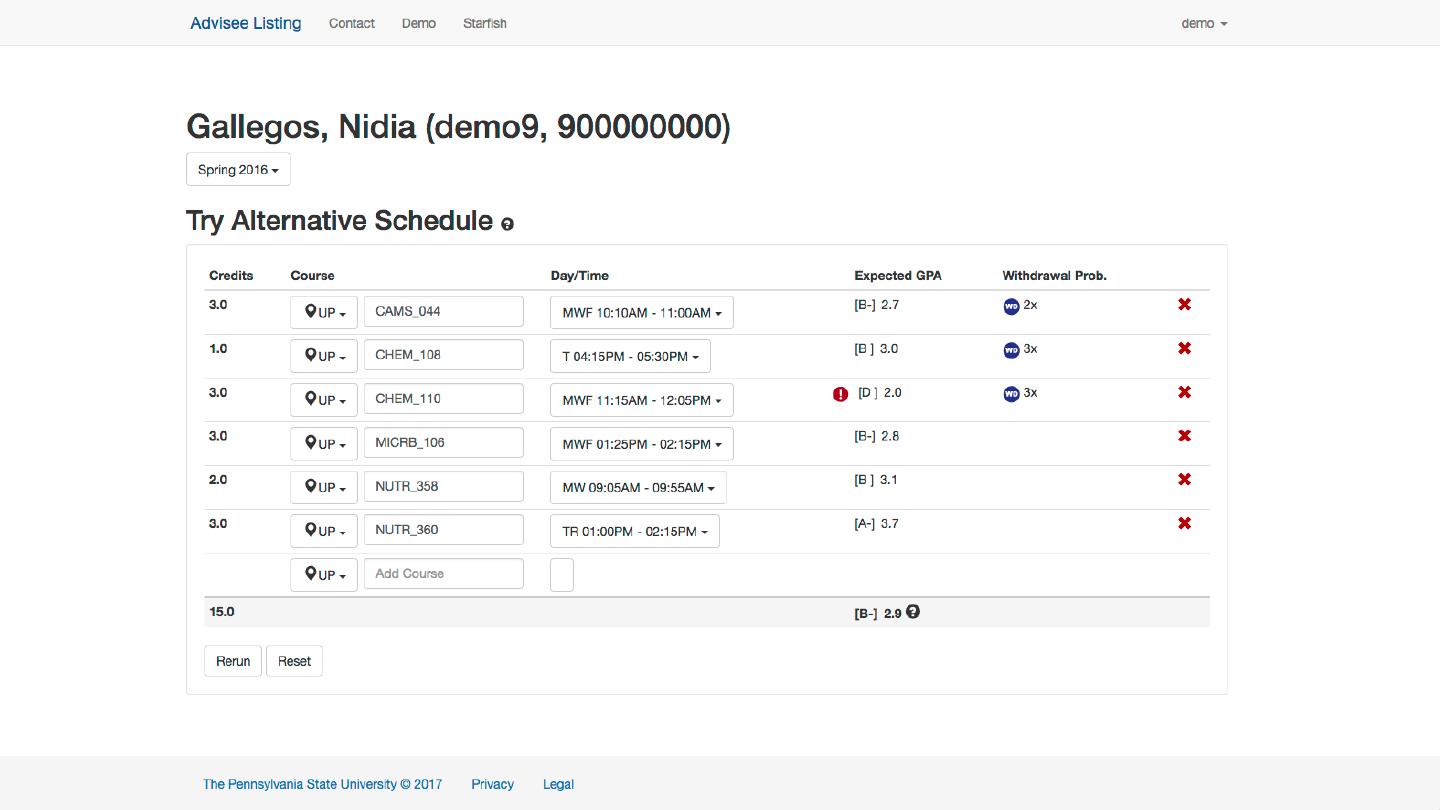This screenshot has height=810, width=1440.
Task: Click question mark icon beside total GPA 2.9
Action: (x=912, y=612)
